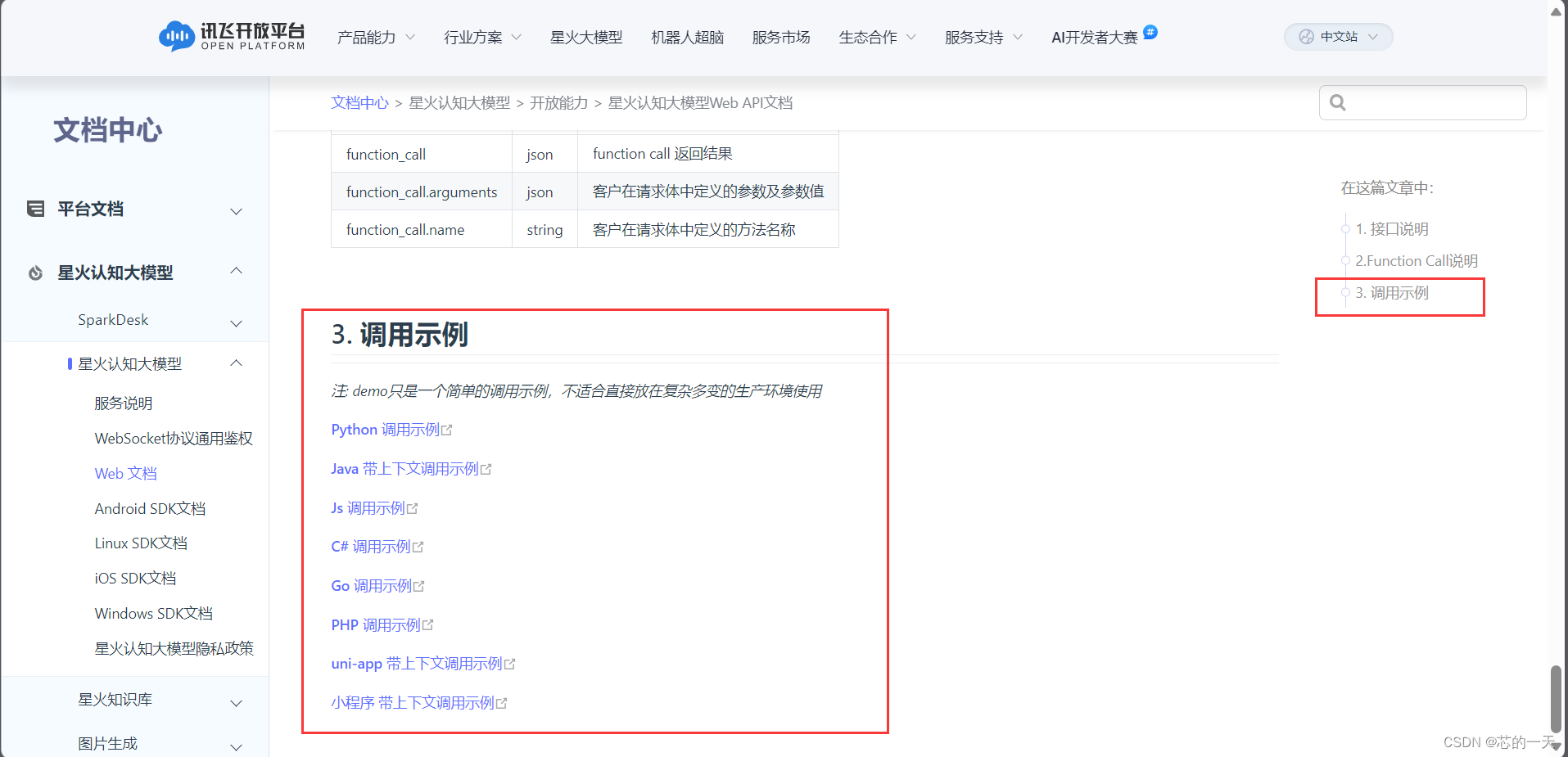
Task: Open the 服务市场 nav item
Action: click(781, 37)
